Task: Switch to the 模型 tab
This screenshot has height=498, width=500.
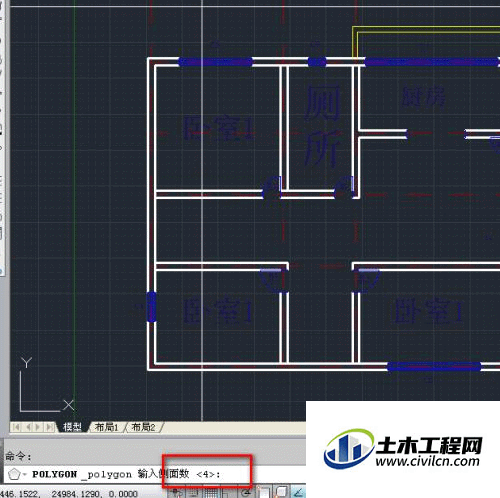Action: [x=72, y=427]
